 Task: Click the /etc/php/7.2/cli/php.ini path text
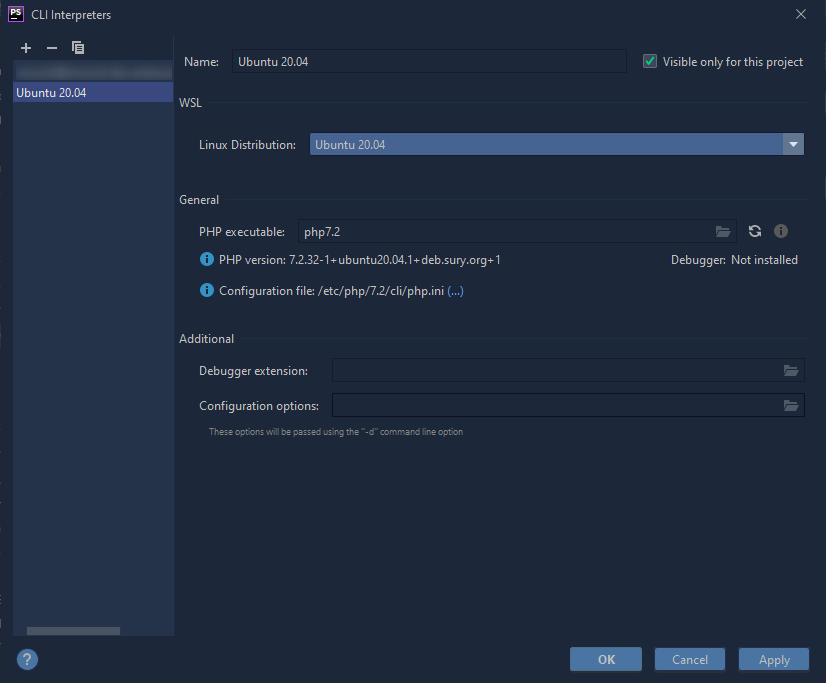(381, 291)
